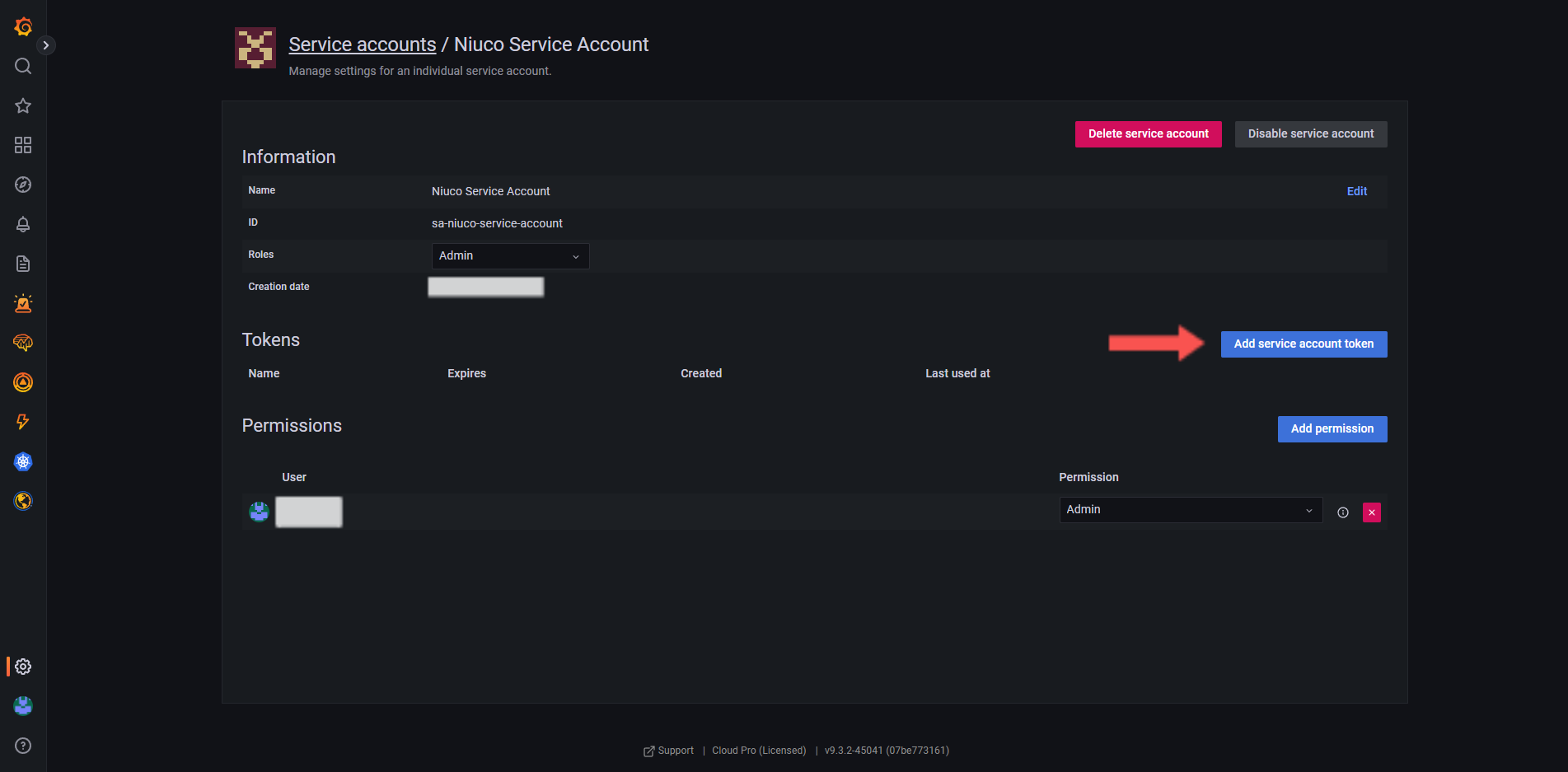
Task: Click the Created column header
Action: tap(701, 373)
